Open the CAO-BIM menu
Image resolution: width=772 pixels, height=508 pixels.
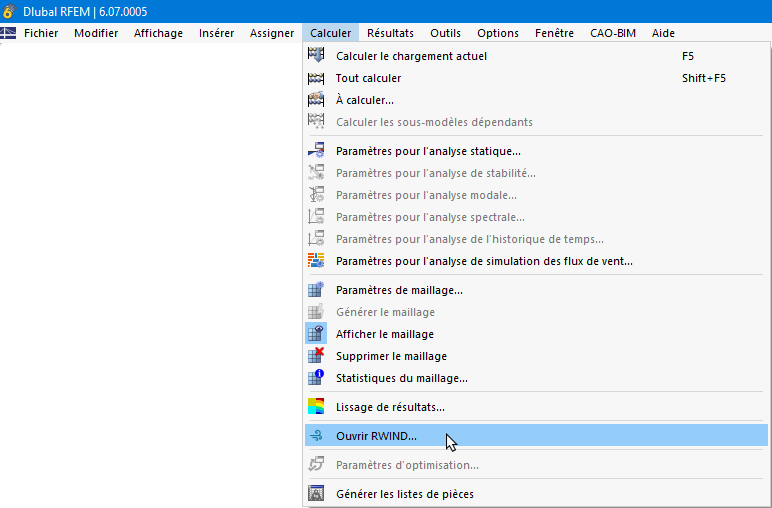[612, 33]
